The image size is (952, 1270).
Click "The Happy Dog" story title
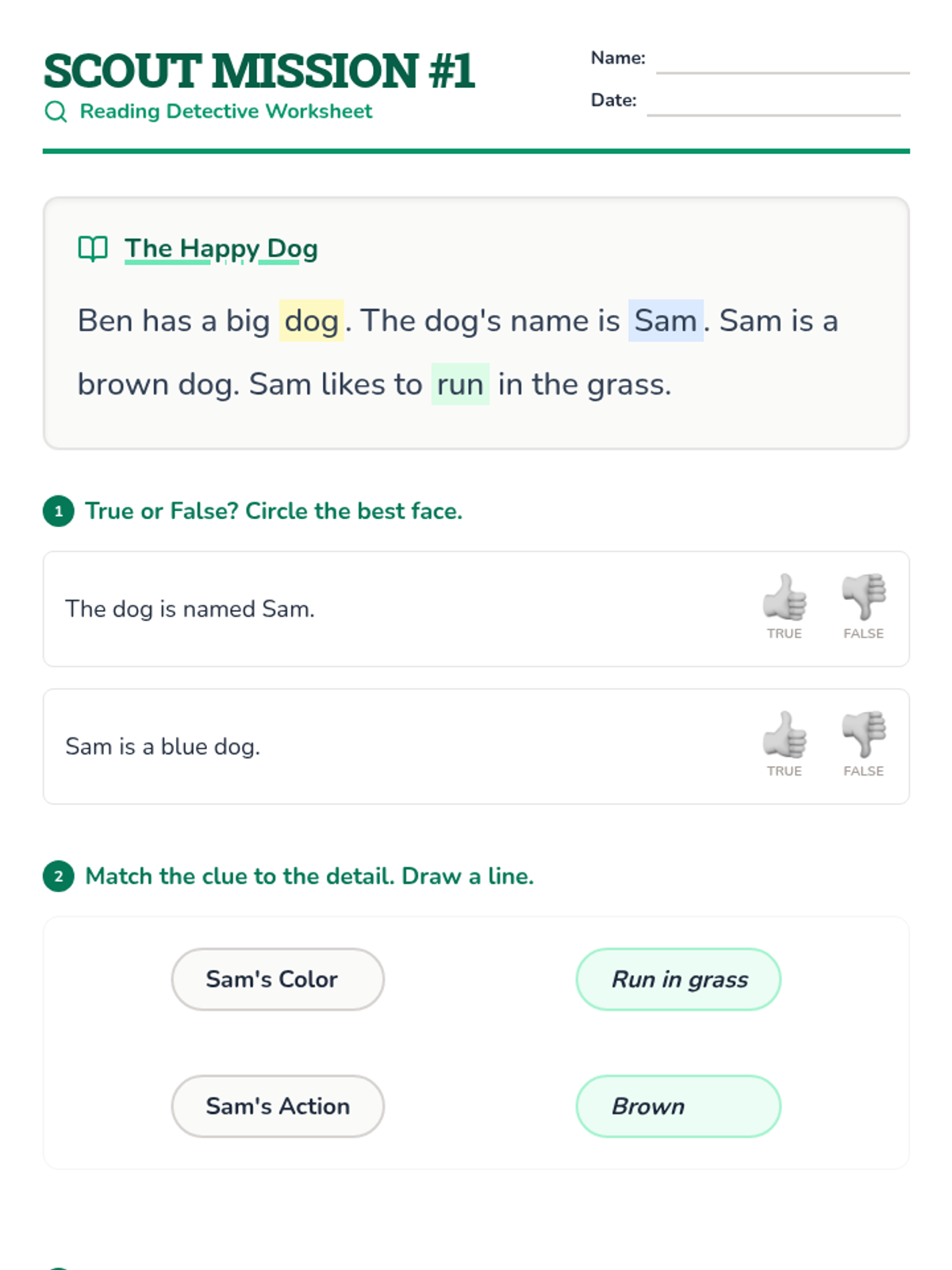(x=221, y=249)
